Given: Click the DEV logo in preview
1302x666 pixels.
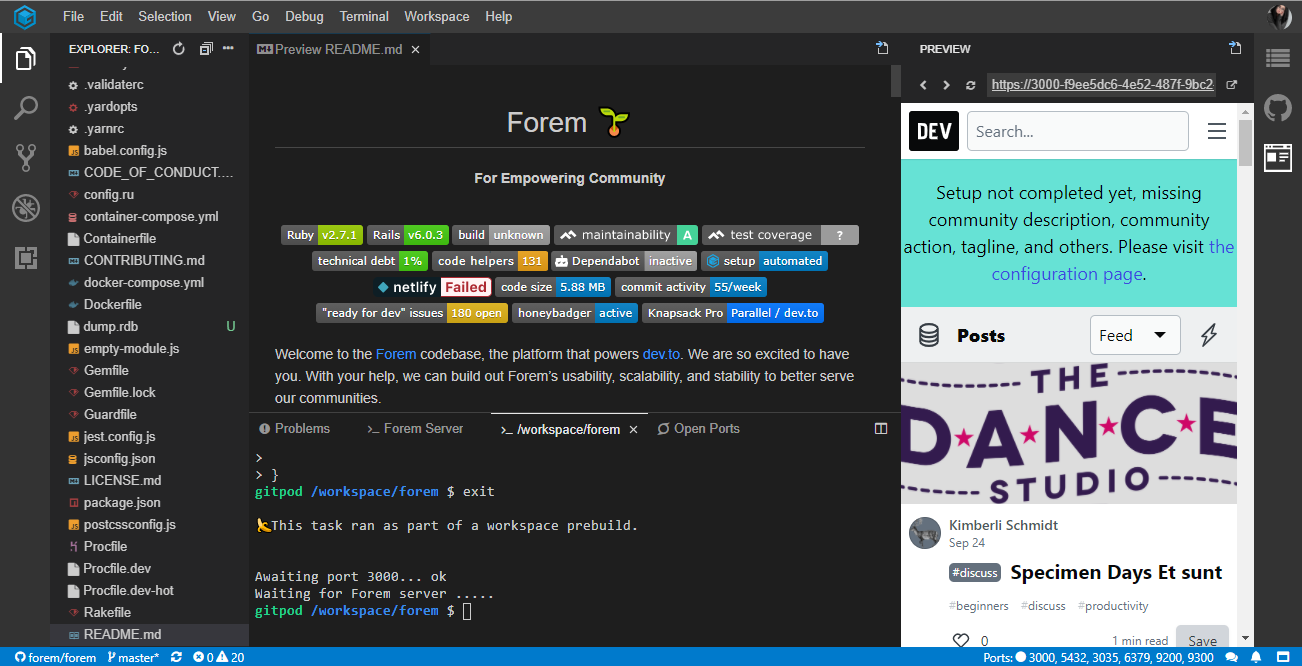Looking at the screenshot, I should tap(934, 131).
